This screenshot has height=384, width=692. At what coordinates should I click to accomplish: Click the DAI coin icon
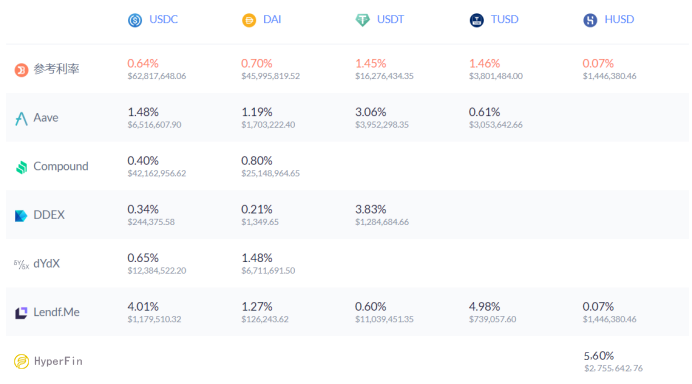click(x=249, y=20)
